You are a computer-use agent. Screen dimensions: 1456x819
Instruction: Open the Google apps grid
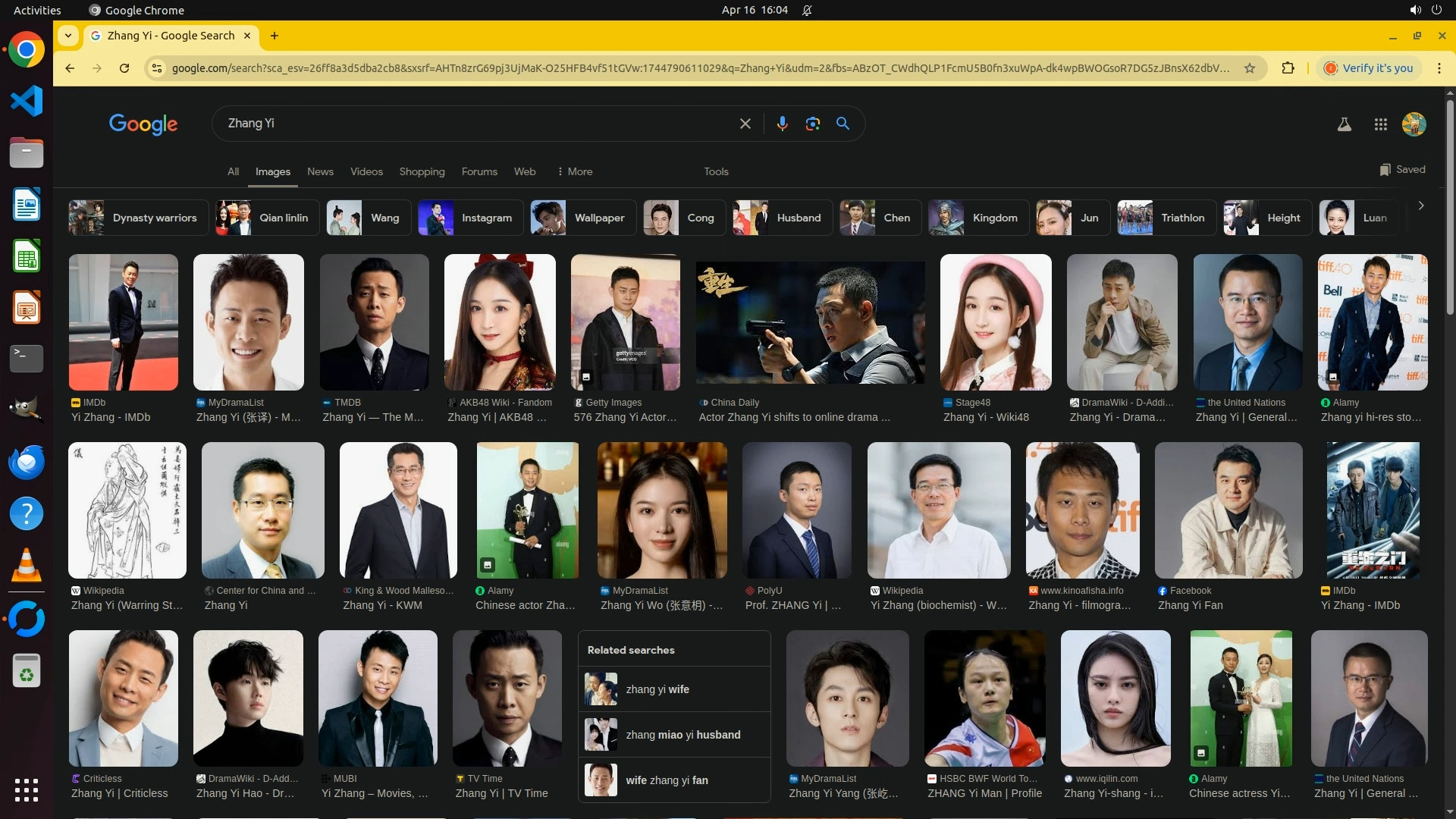point(1380,124)
